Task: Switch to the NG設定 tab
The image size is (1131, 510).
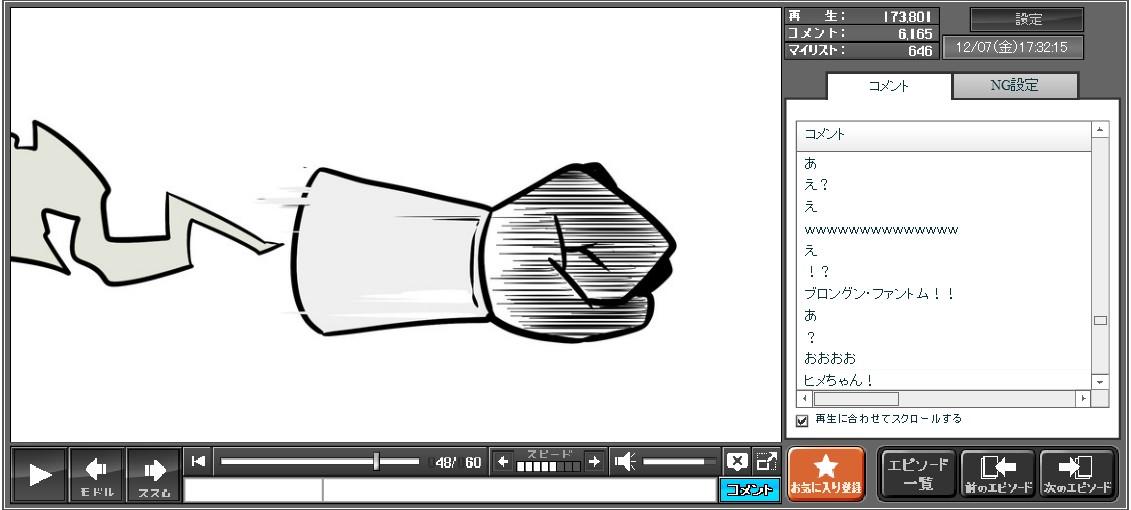Action: [x=1014, y=86]
